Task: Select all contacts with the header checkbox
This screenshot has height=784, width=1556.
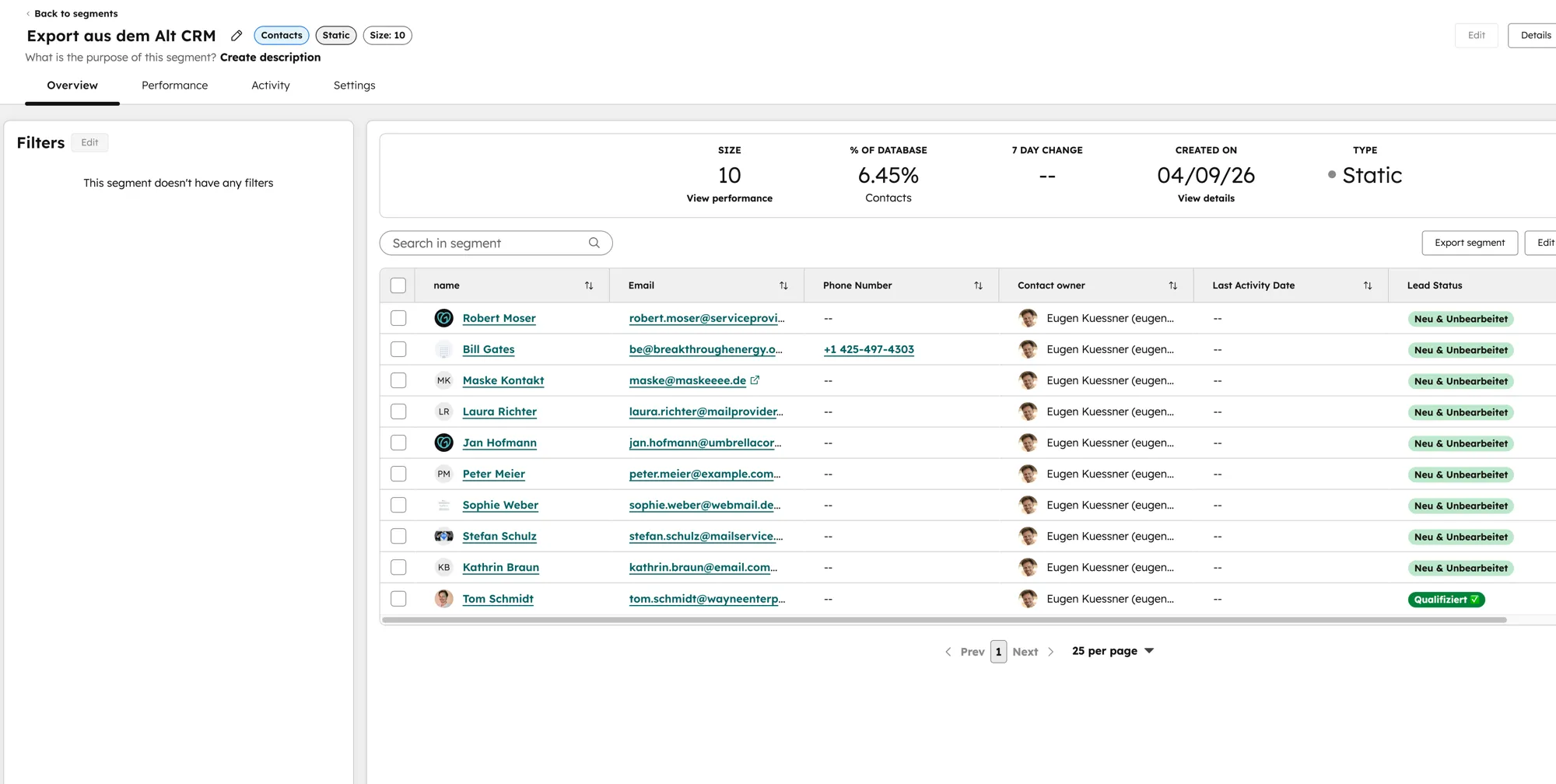Action: (398, 285)
